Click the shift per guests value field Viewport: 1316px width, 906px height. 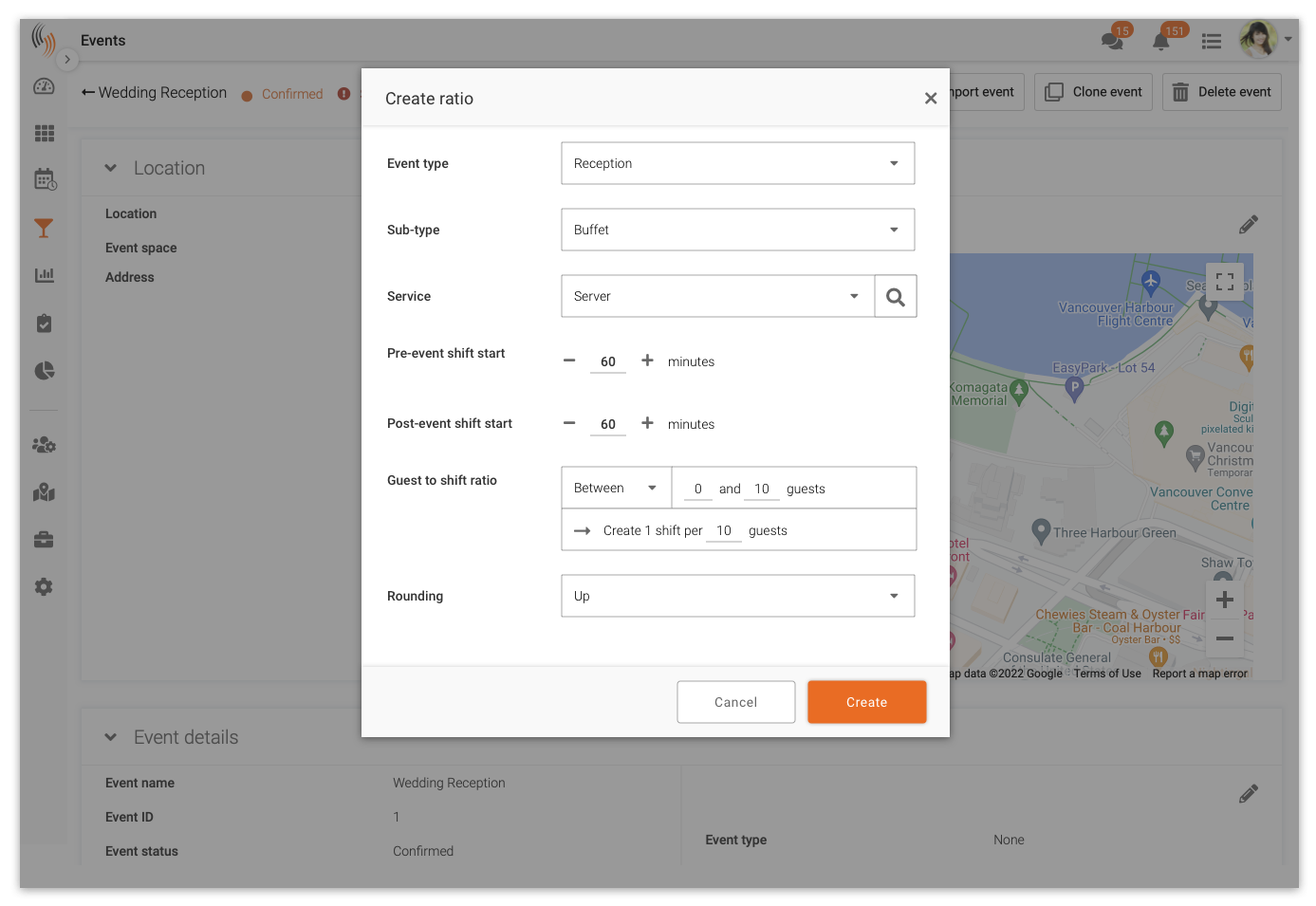(x=724, y=530)
